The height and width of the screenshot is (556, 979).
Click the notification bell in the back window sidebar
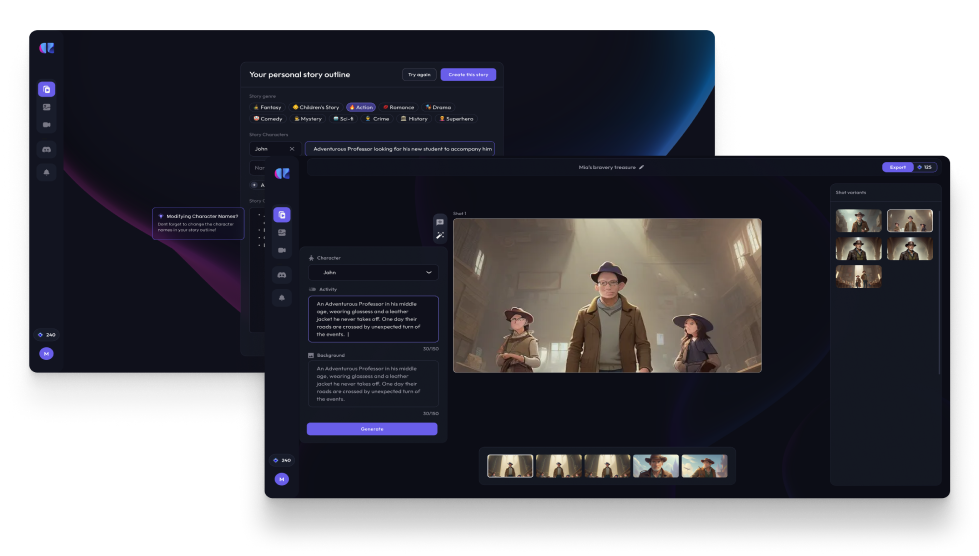(x=46, y=172)
